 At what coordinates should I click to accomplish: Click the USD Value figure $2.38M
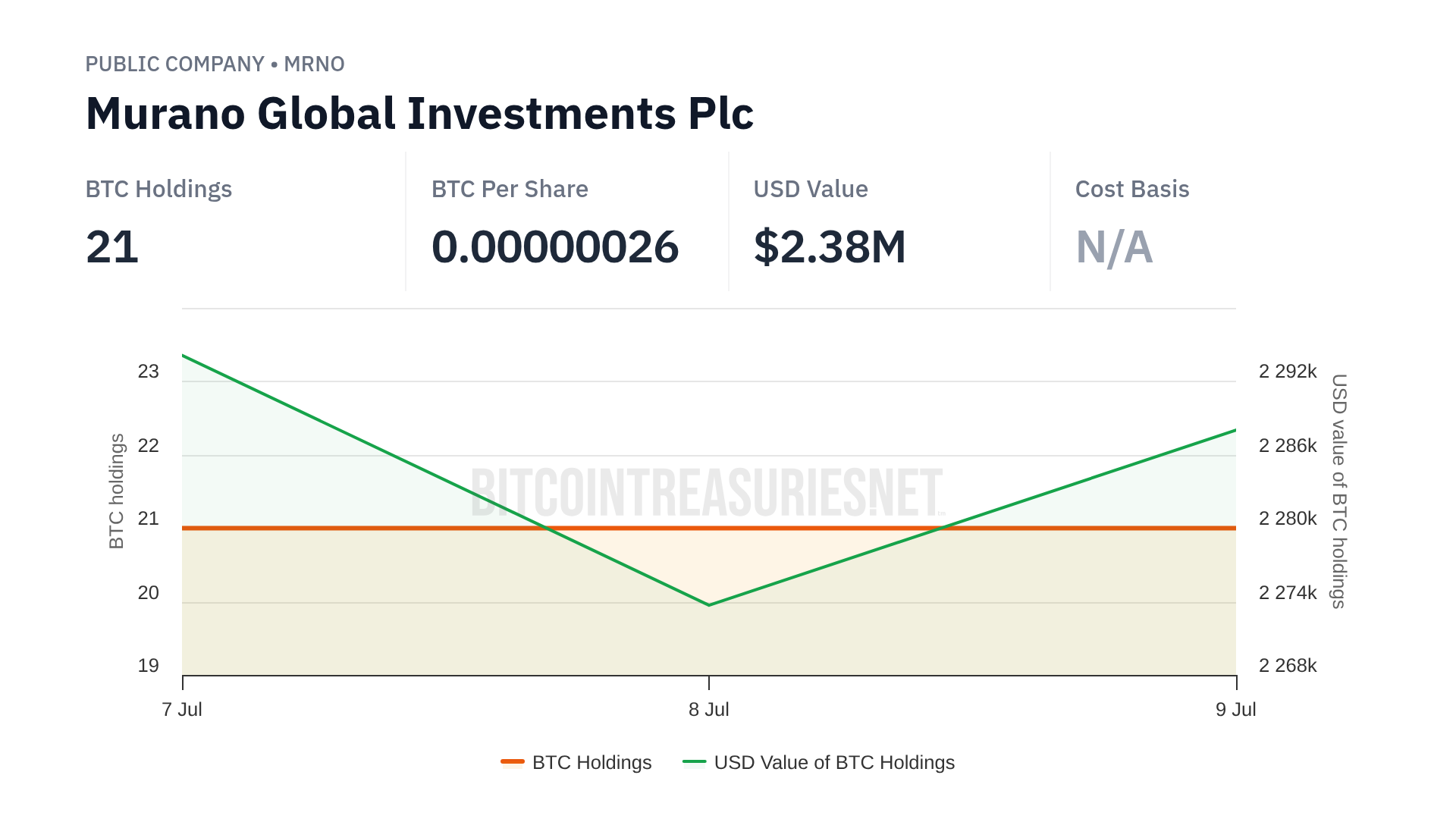coord(830,247)
